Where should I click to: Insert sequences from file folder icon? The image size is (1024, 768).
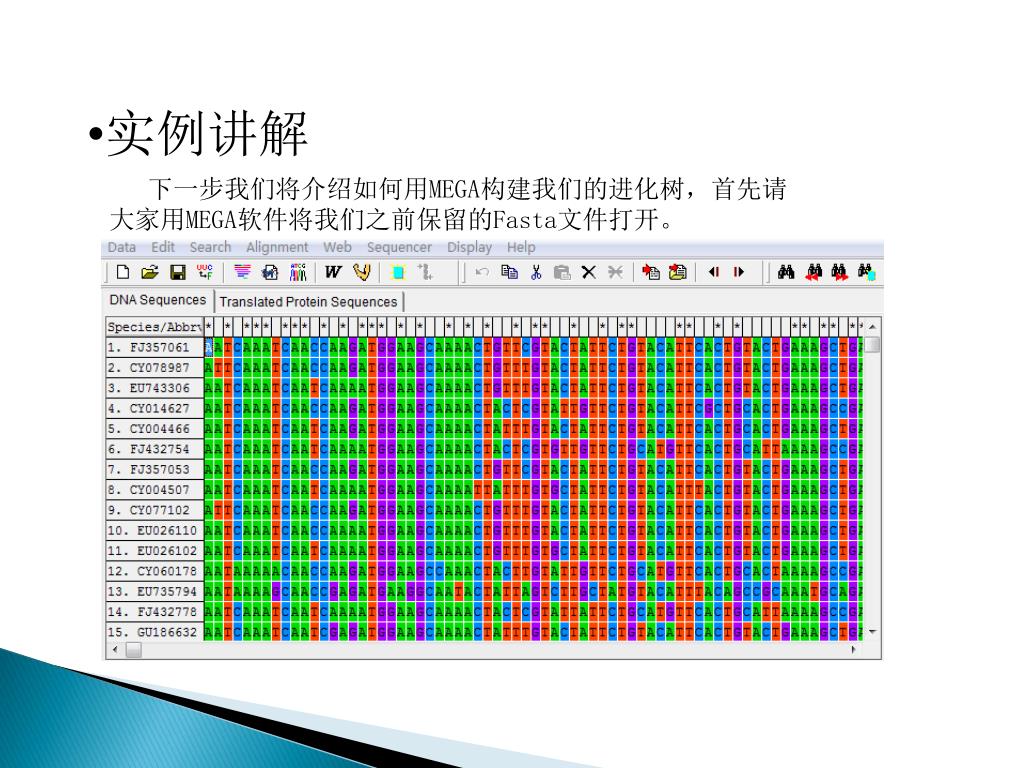678,272
